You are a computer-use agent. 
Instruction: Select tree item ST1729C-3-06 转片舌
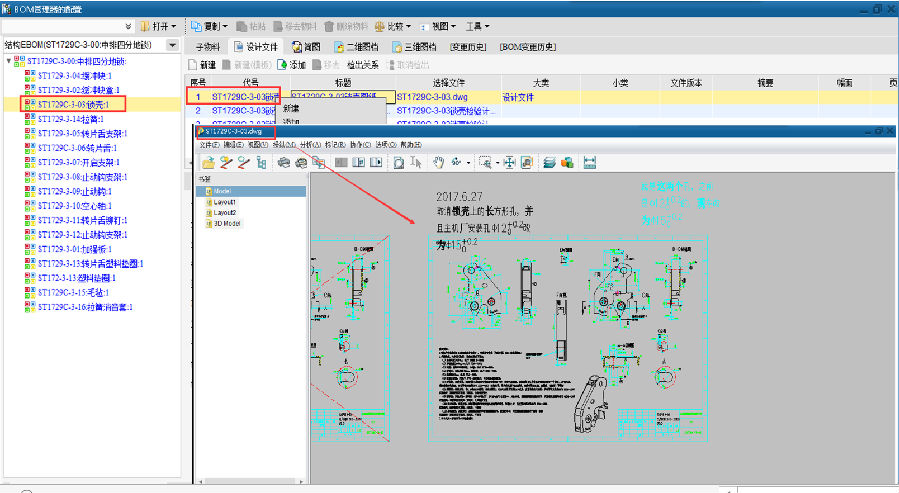[77, 146]
